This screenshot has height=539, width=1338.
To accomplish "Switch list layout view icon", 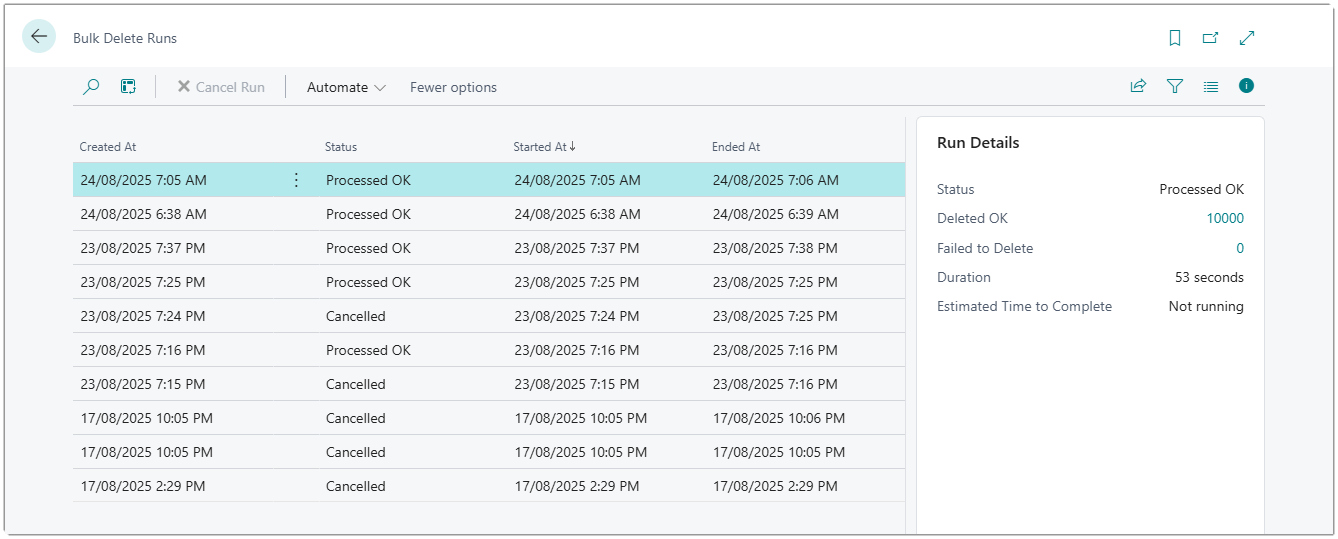I will pyautogui.click(x=1211, y=86).
